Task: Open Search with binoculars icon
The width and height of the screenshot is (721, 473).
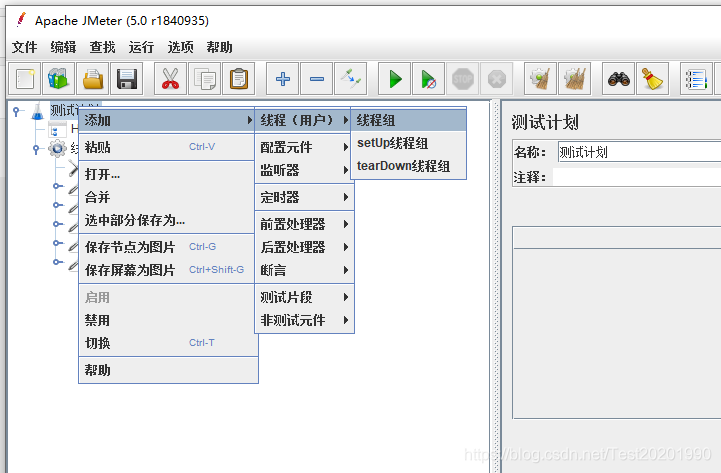Action: pyautogui.click(x=618, y=79)
